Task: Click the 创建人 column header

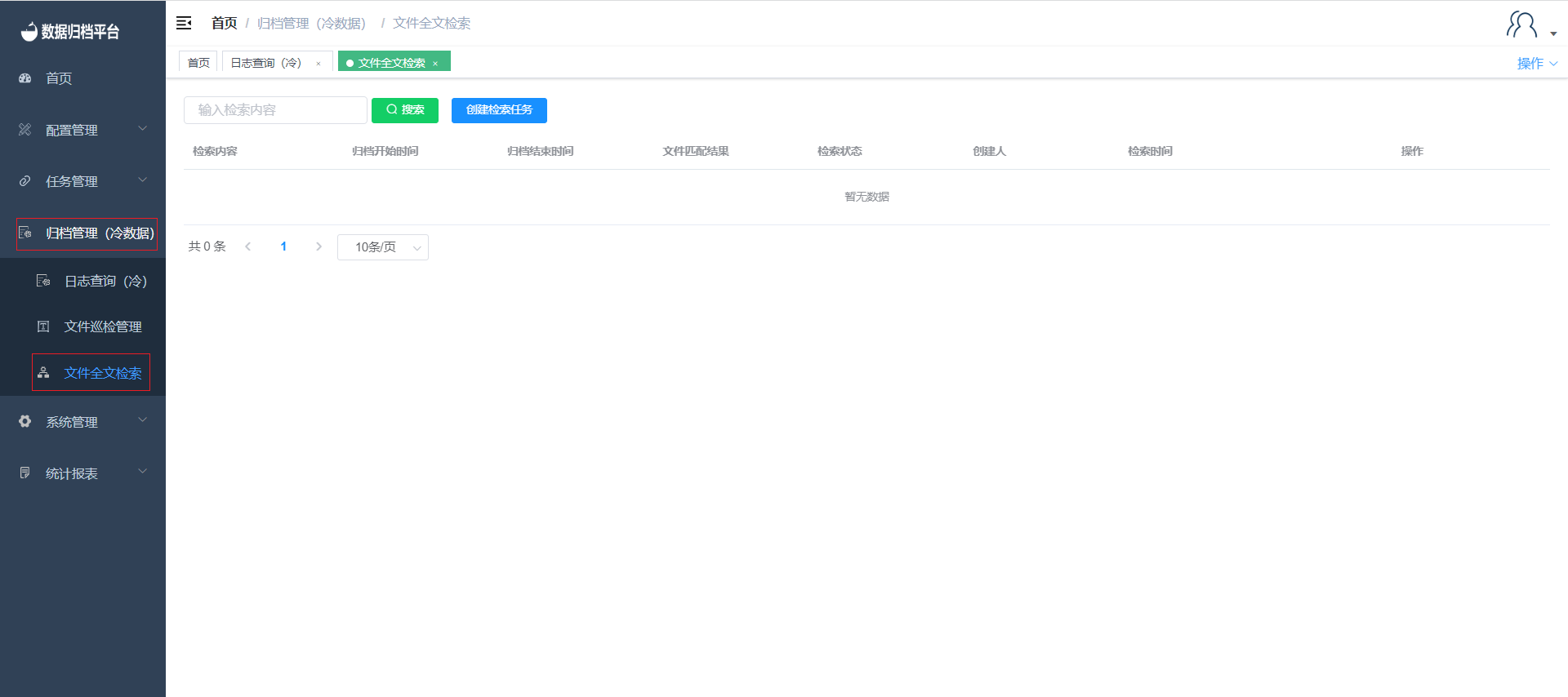Action: pos(989,151)
